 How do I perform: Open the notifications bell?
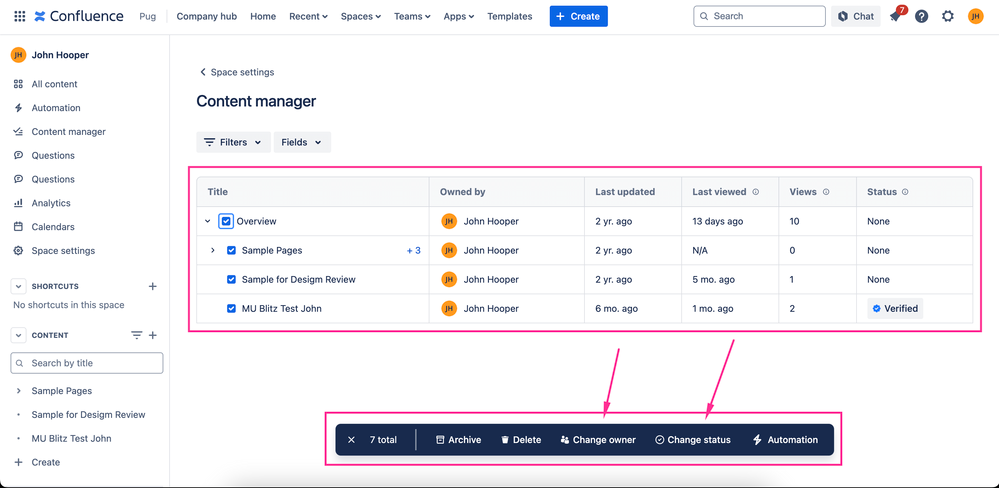tap(896, 16)
